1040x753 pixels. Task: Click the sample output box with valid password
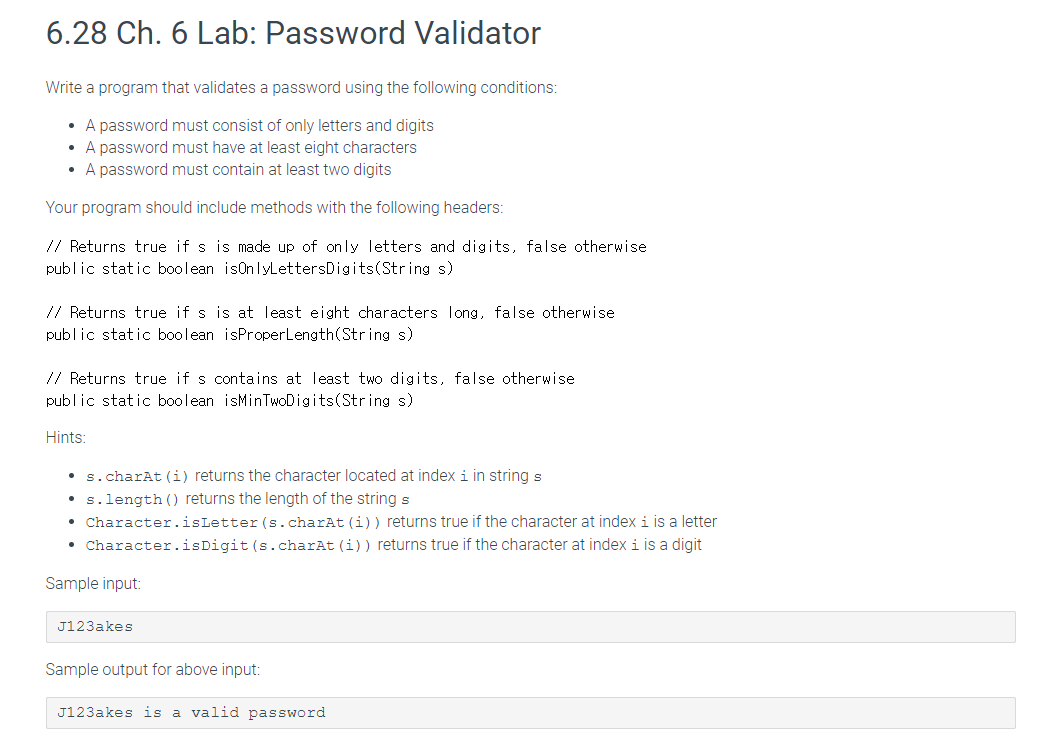pyautogui.click(x=531, y=713)
